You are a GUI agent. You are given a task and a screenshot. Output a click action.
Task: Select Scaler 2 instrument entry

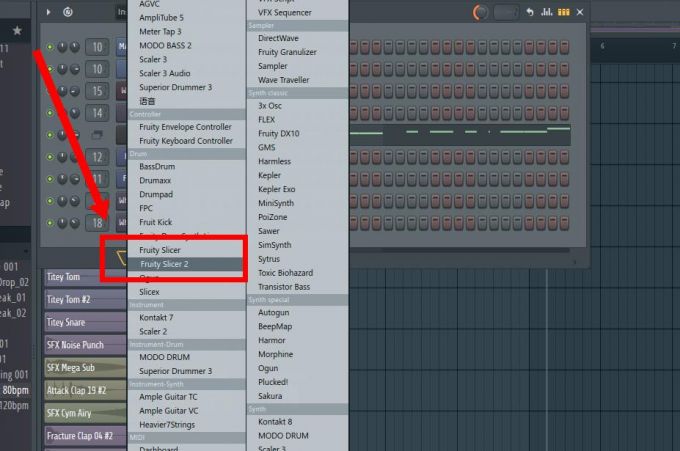point(153,331)
